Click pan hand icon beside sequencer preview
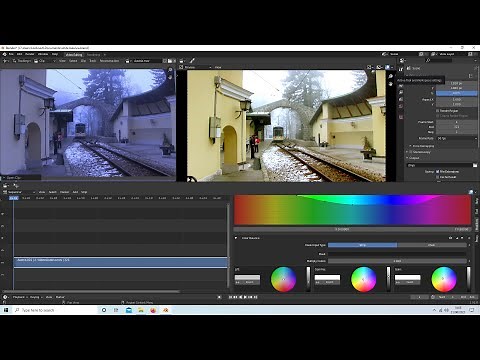The image size is (480, 360). tap(390, 84)
